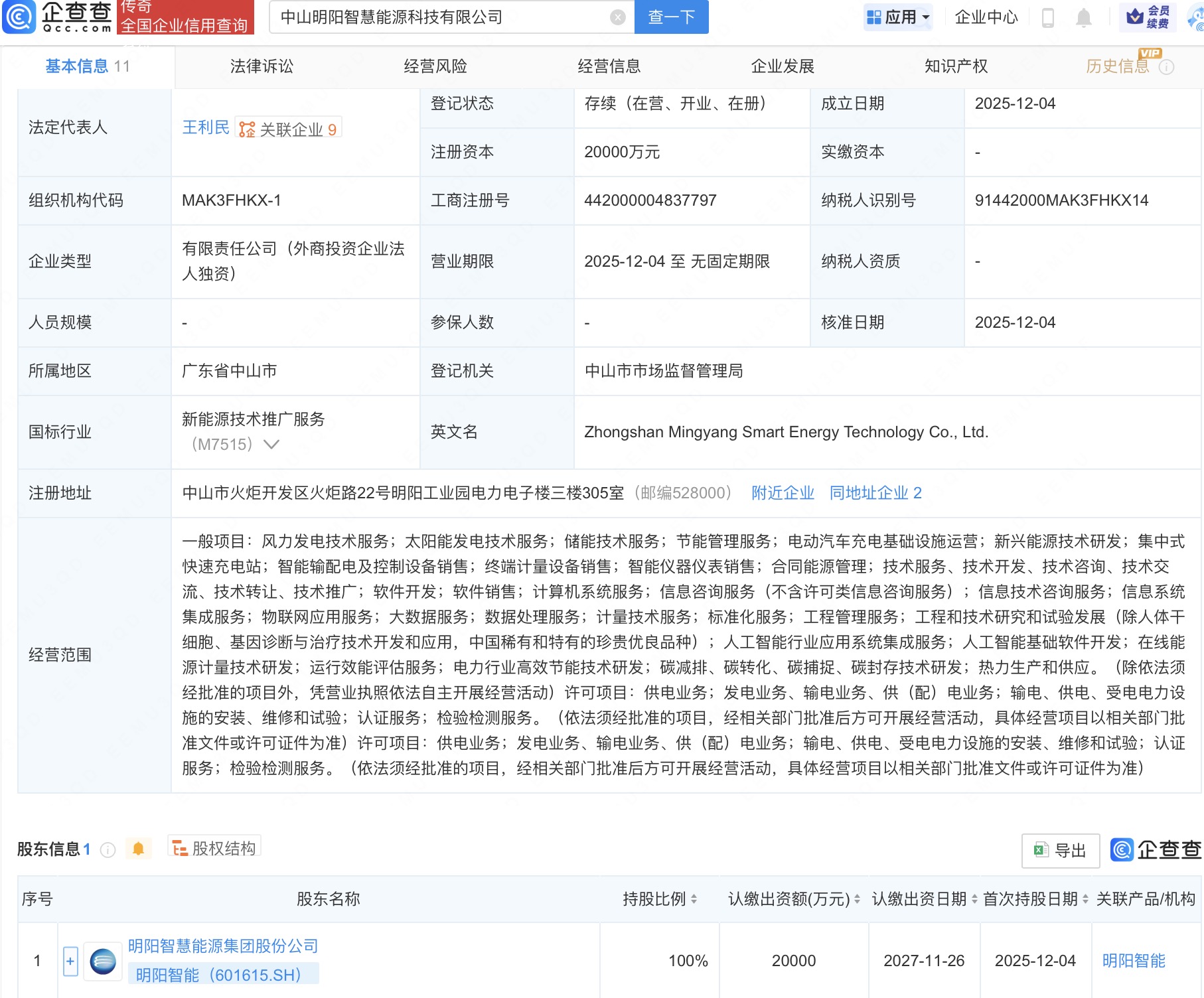Switch to the 法律诉讼 tab

[262, 66]
